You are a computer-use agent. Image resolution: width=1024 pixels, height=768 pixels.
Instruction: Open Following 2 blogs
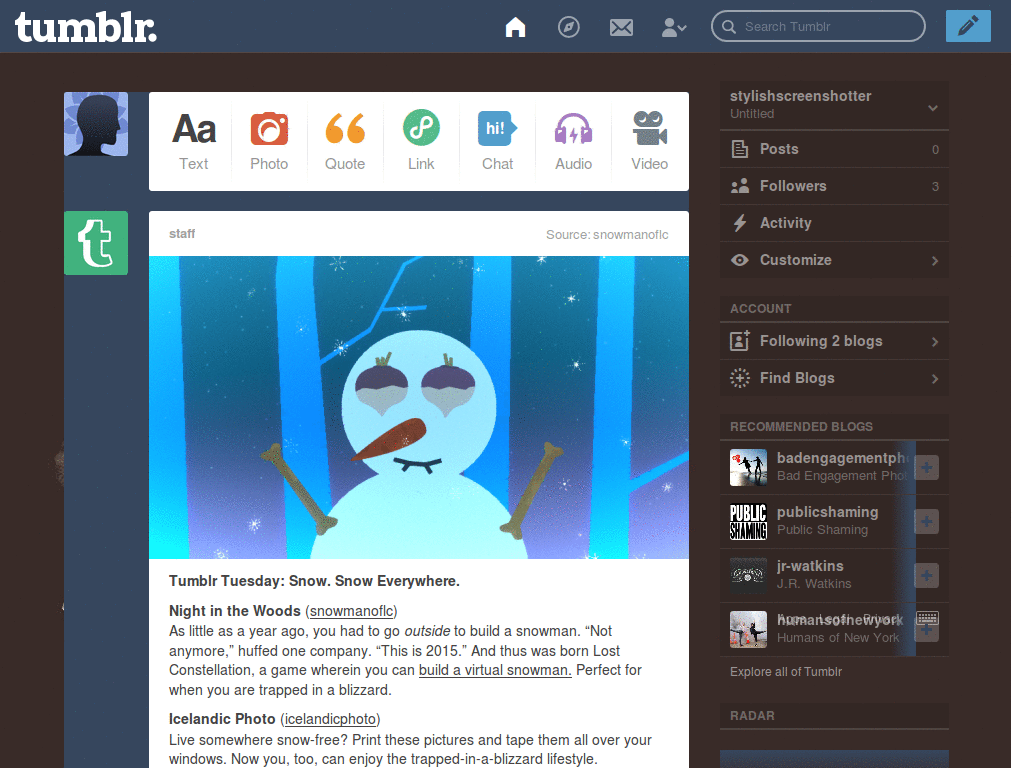[834, 341]
